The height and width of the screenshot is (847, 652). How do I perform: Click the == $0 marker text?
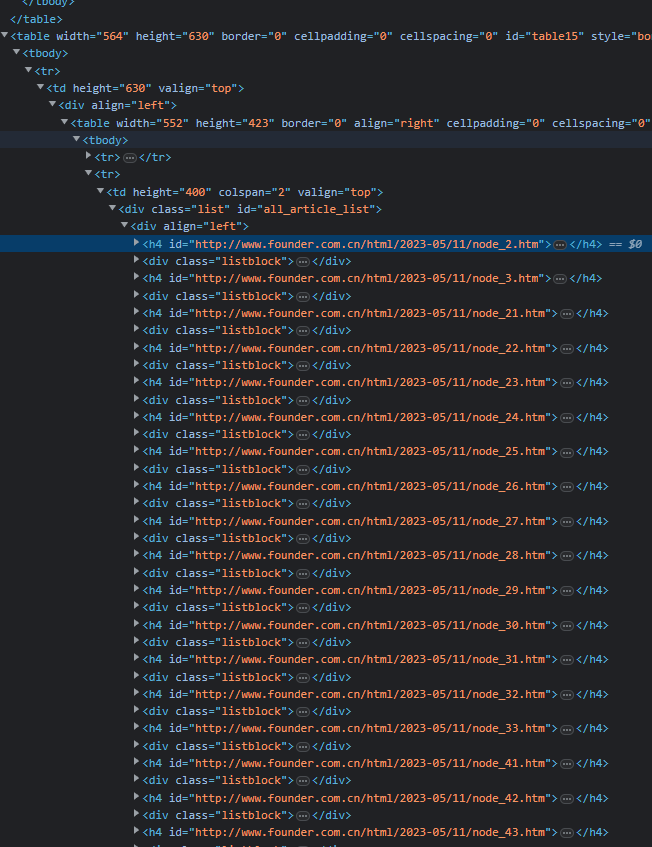click(626, 244)
